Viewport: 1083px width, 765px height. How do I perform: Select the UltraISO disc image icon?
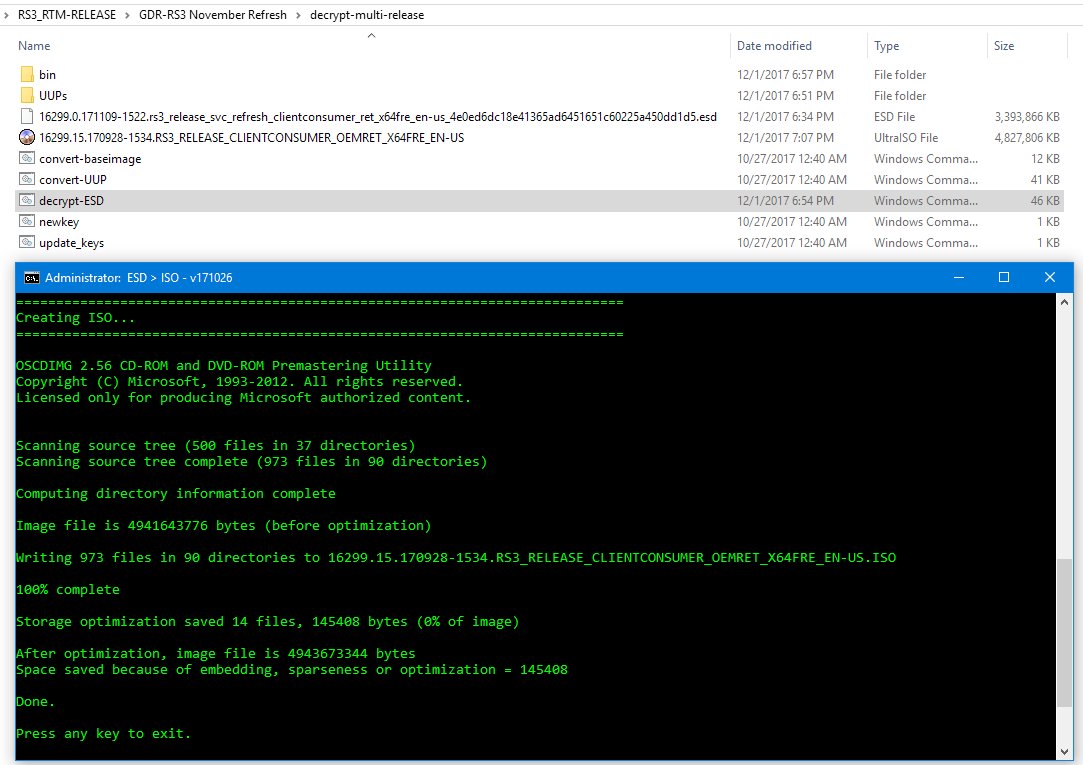(x=27, y=137)
